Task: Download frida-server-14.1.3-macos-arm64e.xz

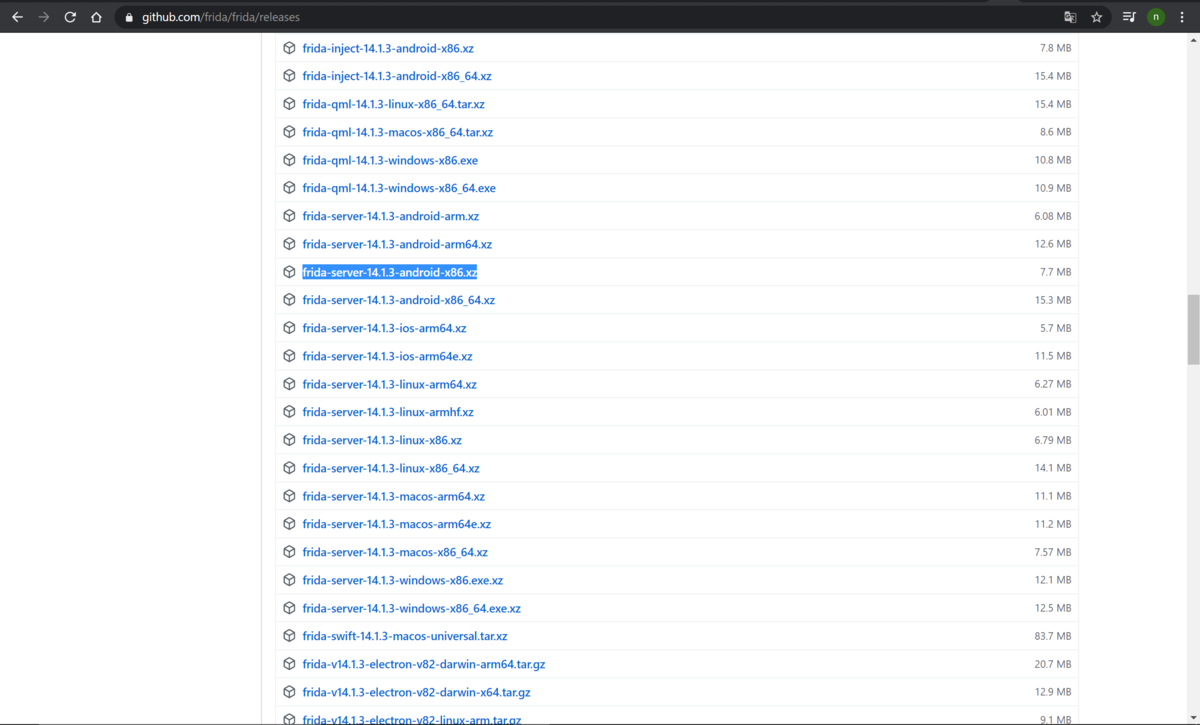Action: click(x=397, y=524)
